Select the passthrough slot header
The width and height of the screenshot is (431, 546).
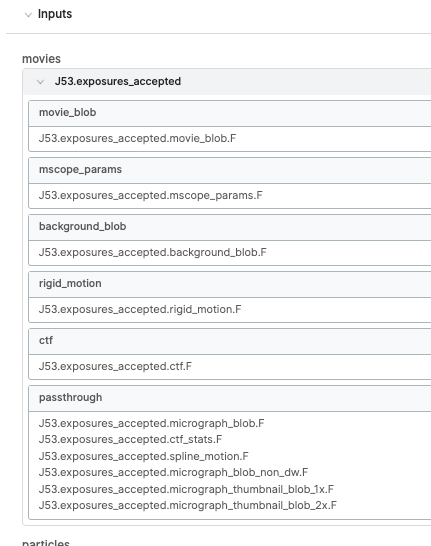[x=230, y=398]
